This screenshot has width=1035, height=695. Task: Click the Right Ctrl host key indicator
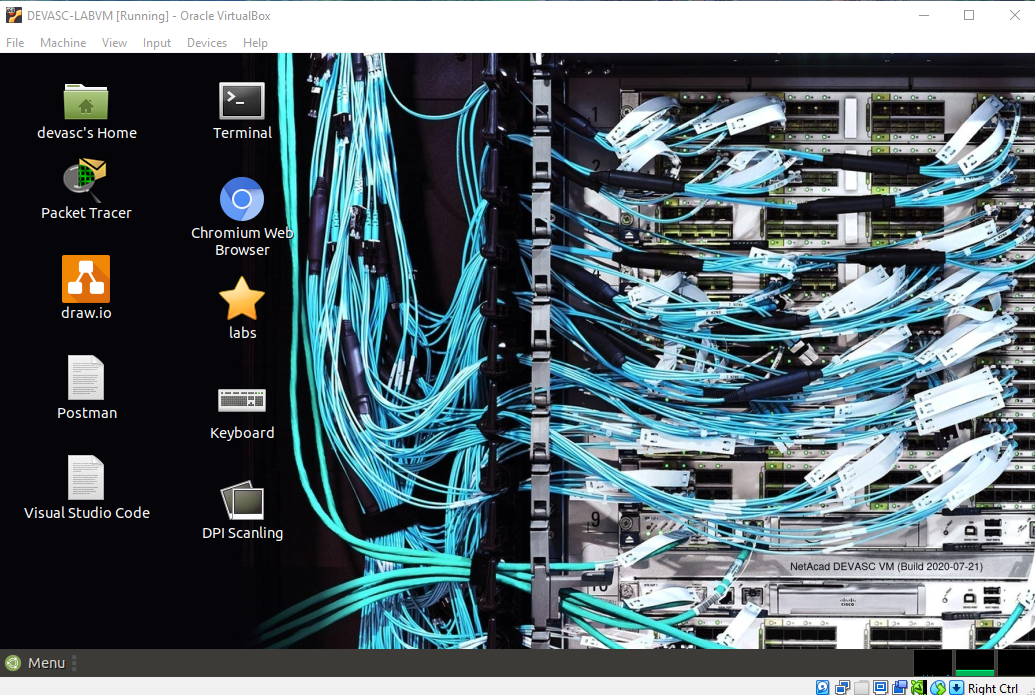992,688
